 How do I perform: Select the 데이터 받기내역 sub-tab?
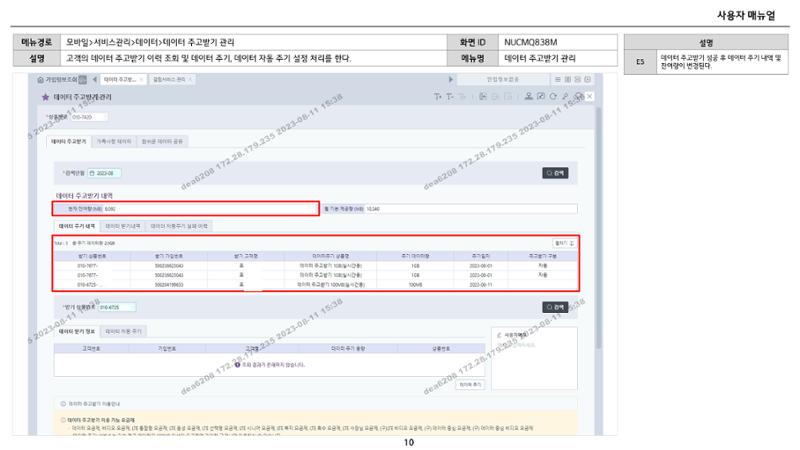click(x=122, y=226)
